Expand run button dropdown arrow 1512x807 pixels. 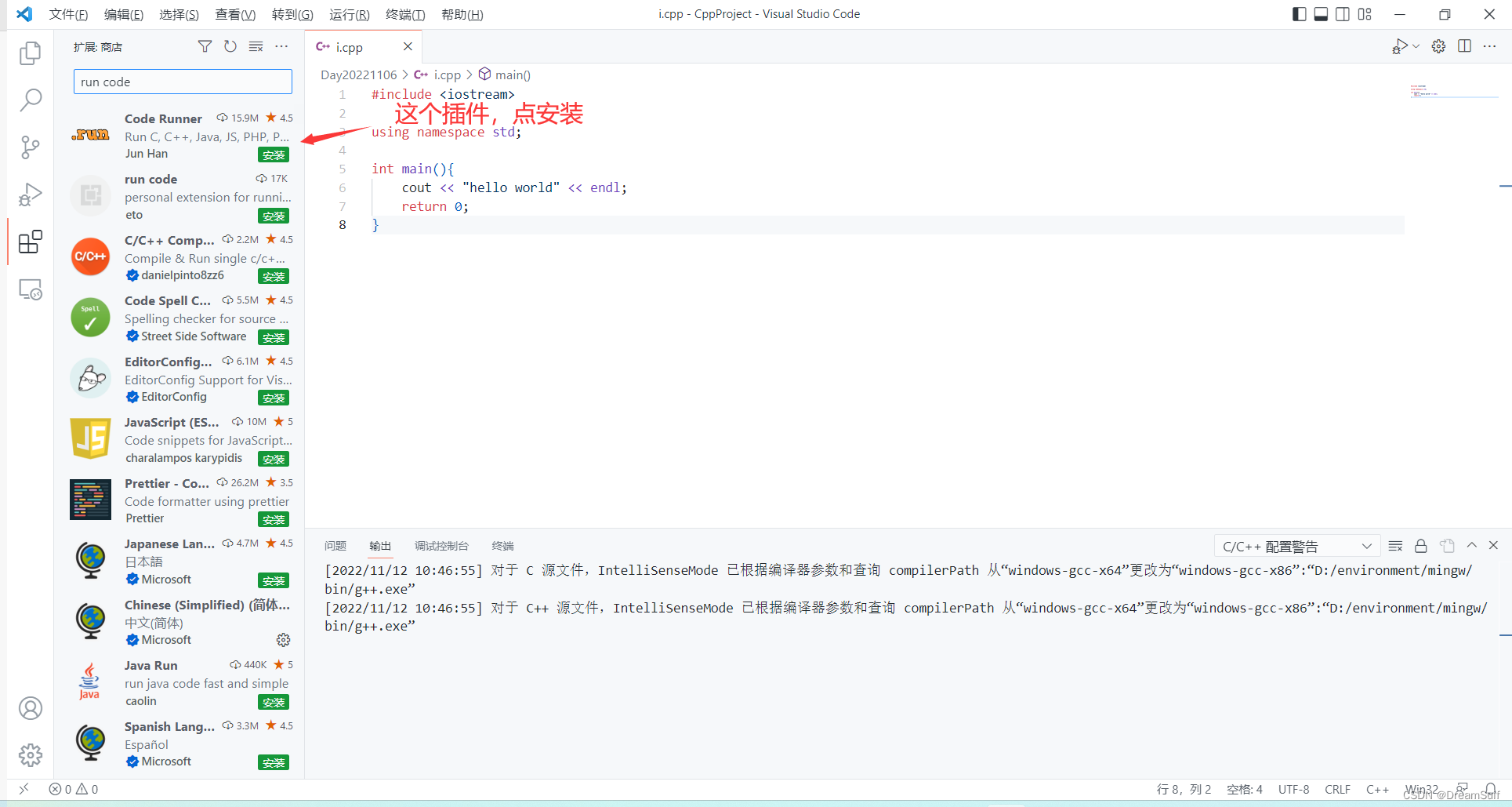pyautogui.click(x=1416, y=46)
